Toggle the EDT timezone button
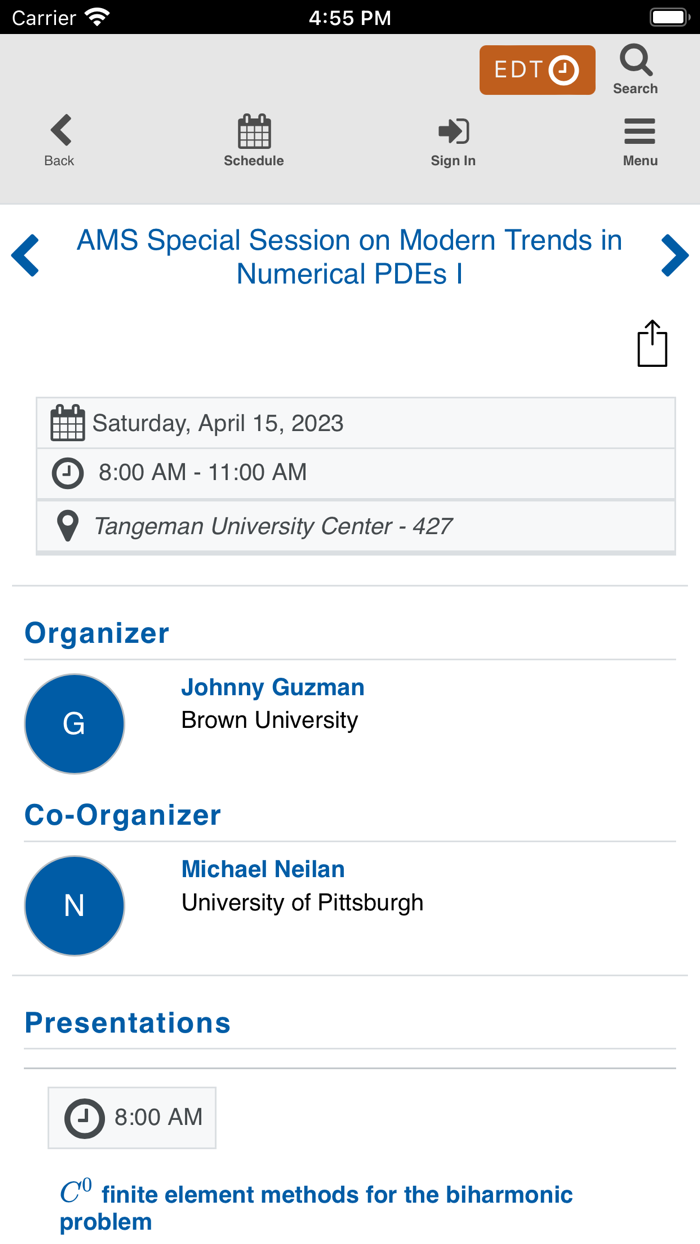Viewport: 700px width, 1244px height. tap(537, 70)
